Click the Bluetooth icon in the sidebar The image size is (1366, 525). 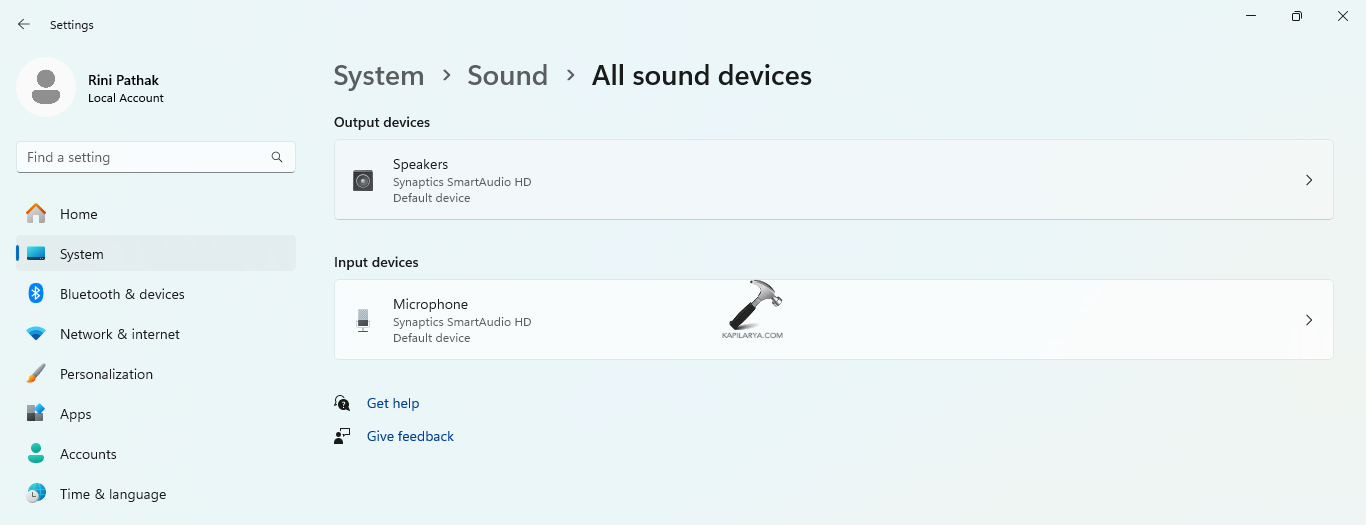click(36, 294)
